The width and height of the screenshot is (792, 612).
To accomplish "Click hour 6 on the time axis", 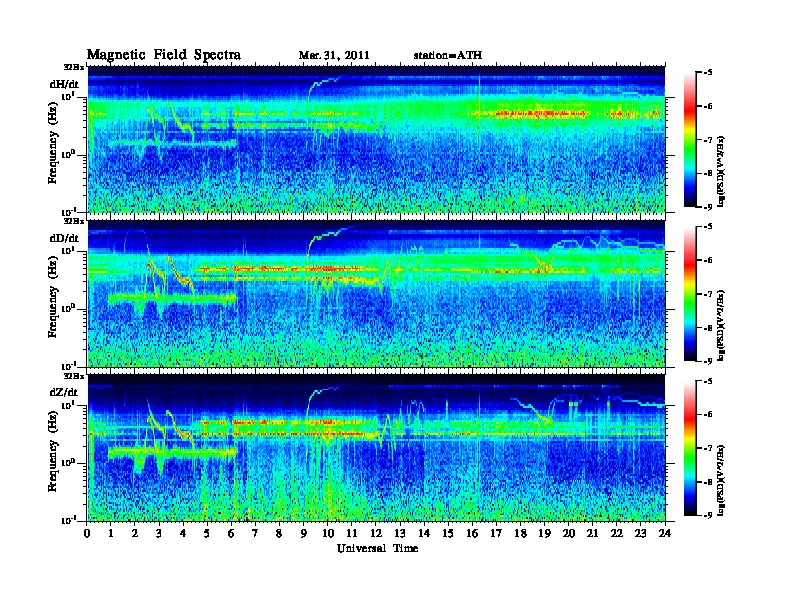I will click(x=232, y=533).
